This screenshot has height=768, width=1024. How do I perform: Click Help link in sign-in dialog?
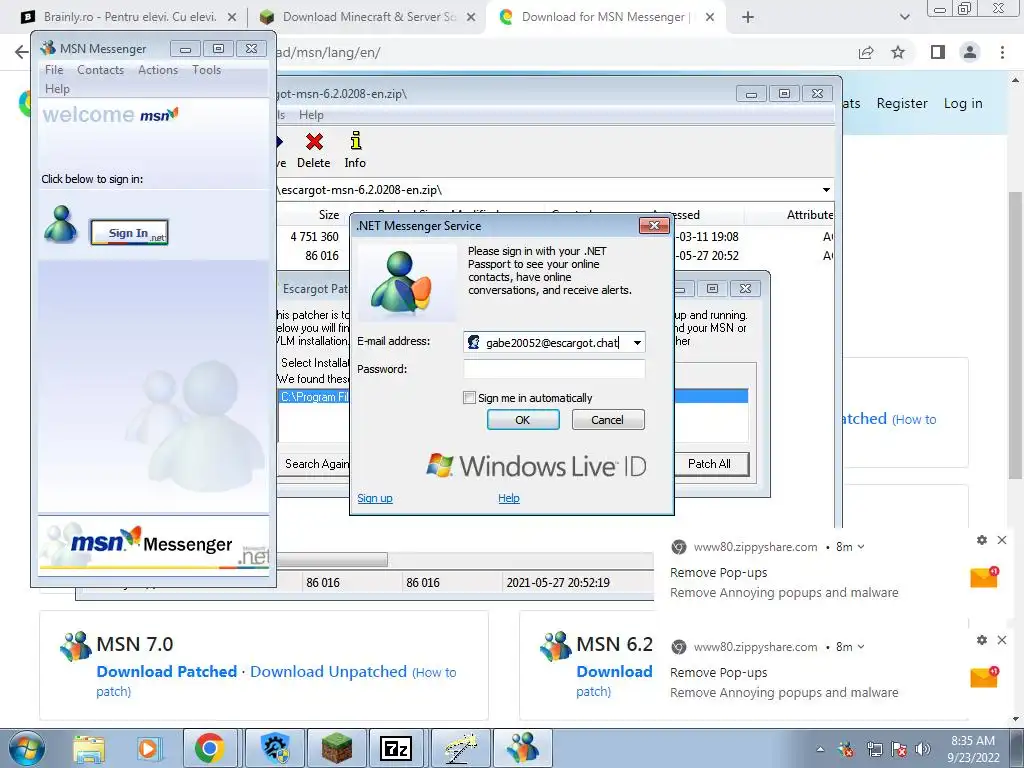tap(509, 498)
